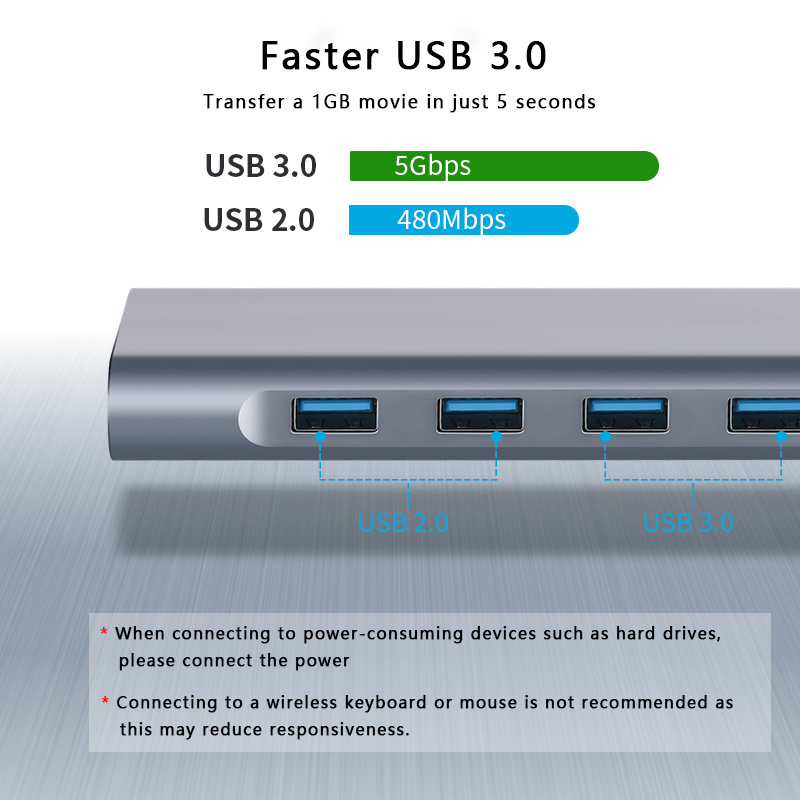The image size is (800, 800).
Task: Click the 1GB movie transfer subtitle
Action: tap(399, 102)
